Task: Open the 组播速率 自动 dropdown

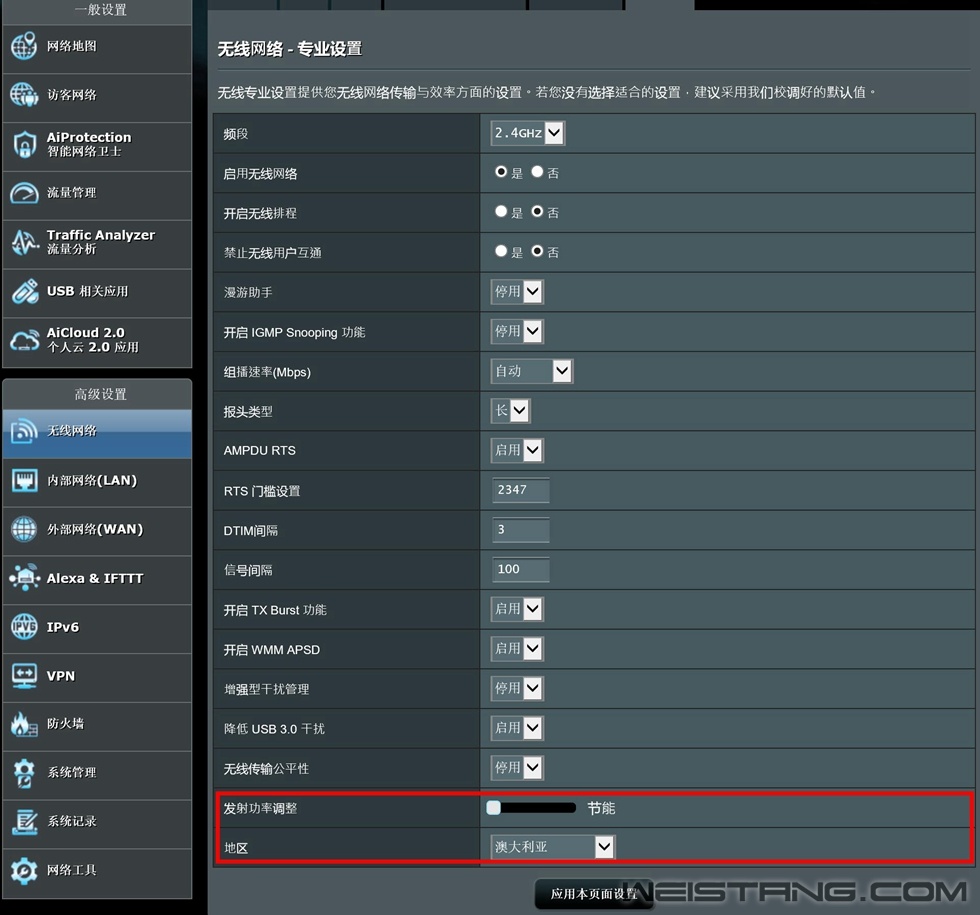Action: coord(531,371)
